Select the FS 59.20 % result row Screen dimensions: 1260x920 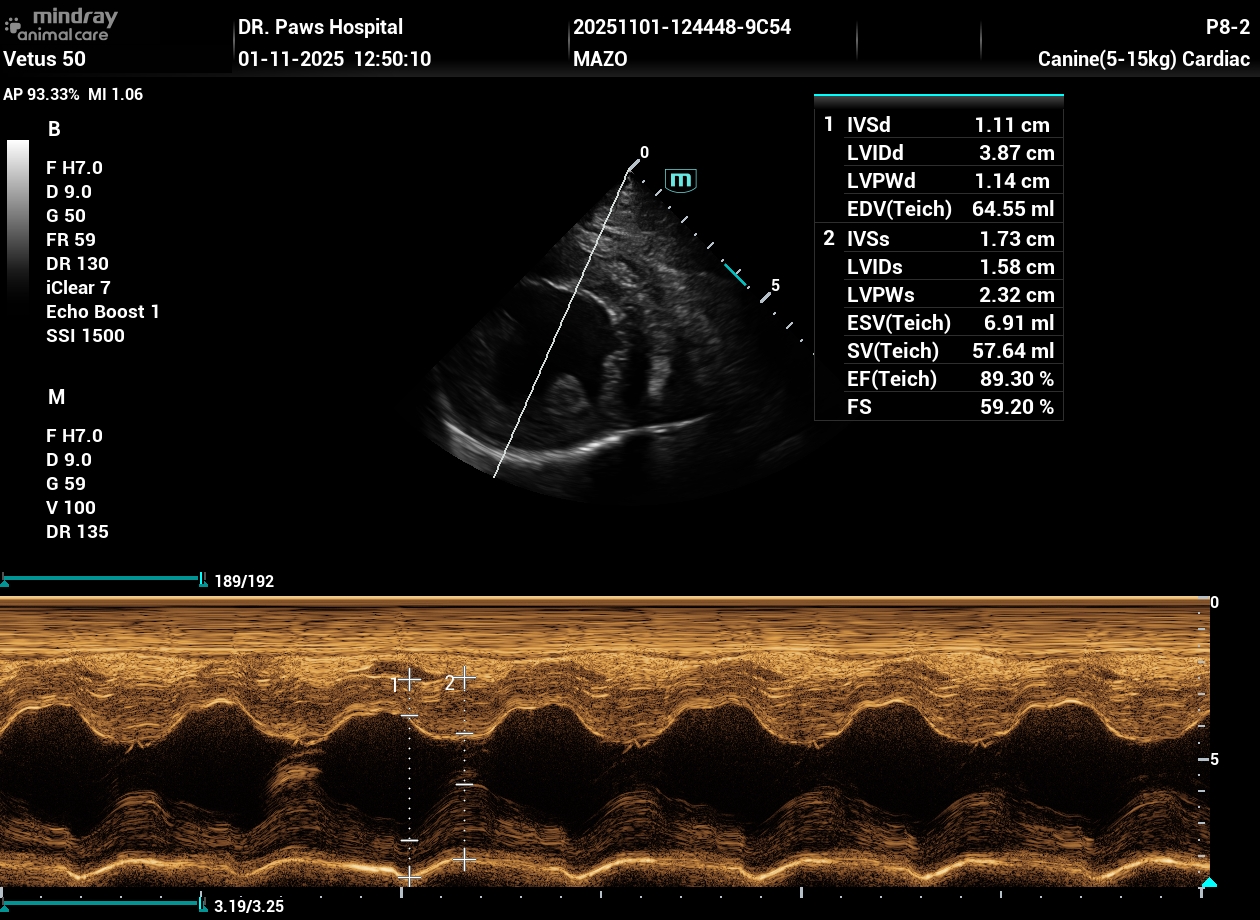[938, 407]
